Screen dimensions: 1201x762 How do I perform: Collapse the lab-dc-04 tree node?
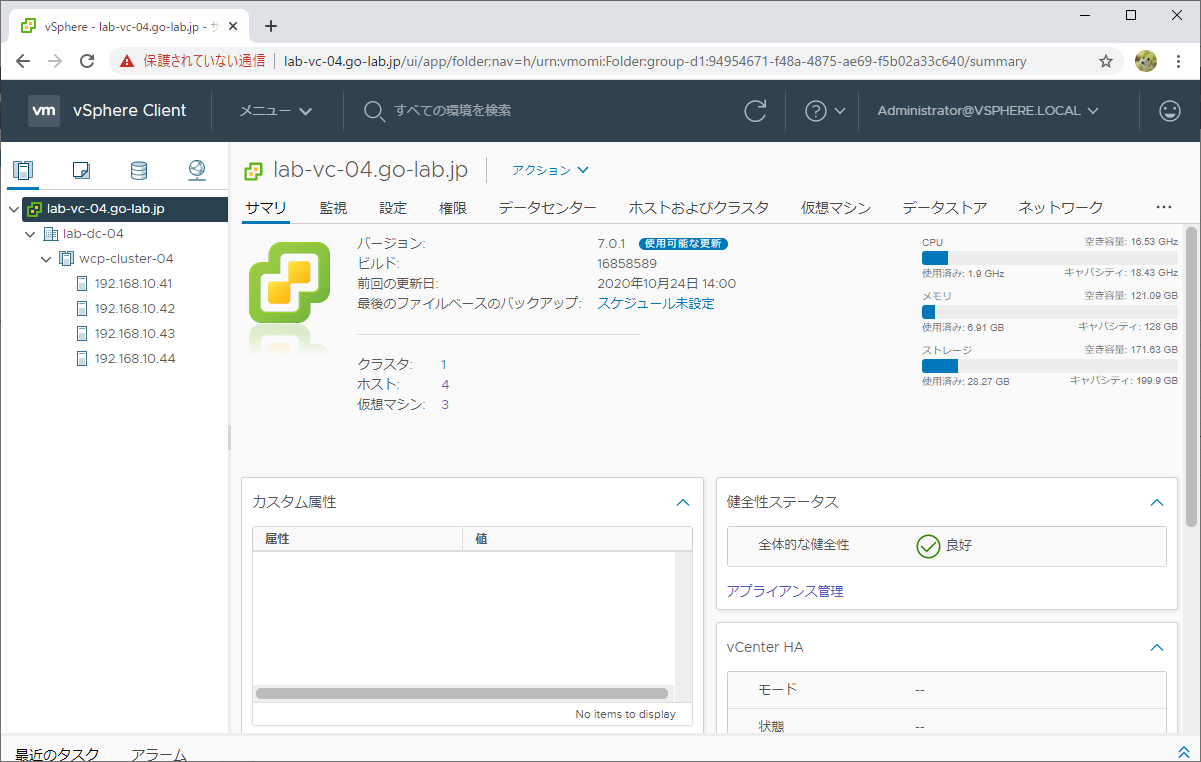30,234
